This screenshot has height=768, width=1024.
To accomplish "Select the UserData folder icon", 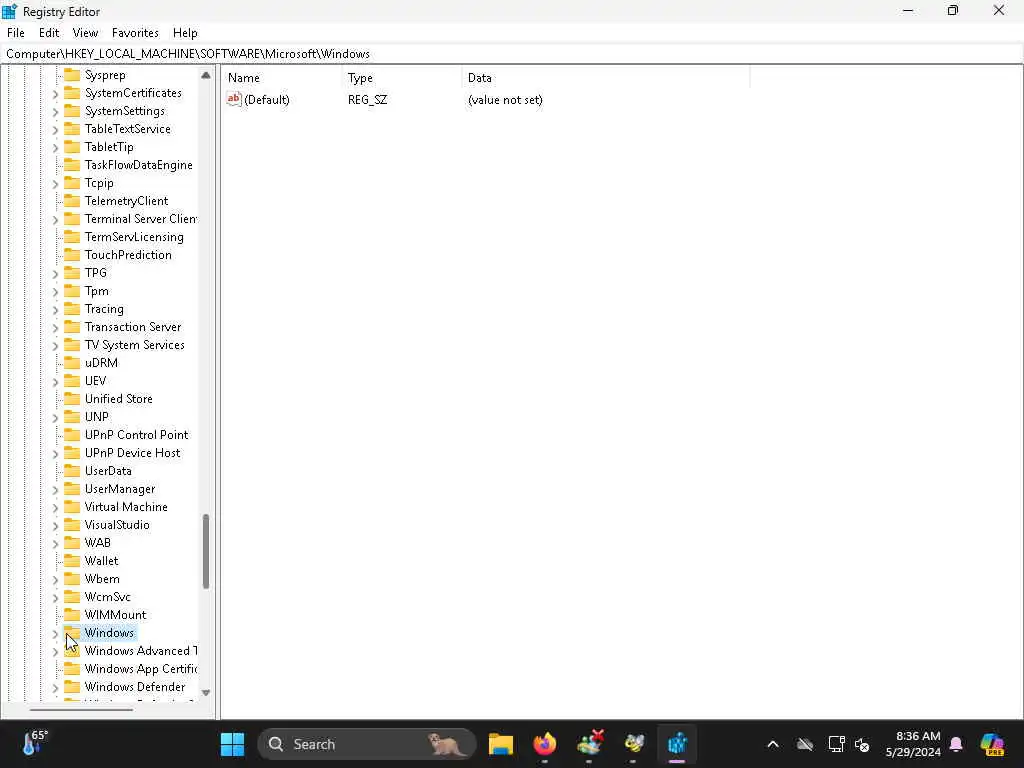I will (72, 471).
